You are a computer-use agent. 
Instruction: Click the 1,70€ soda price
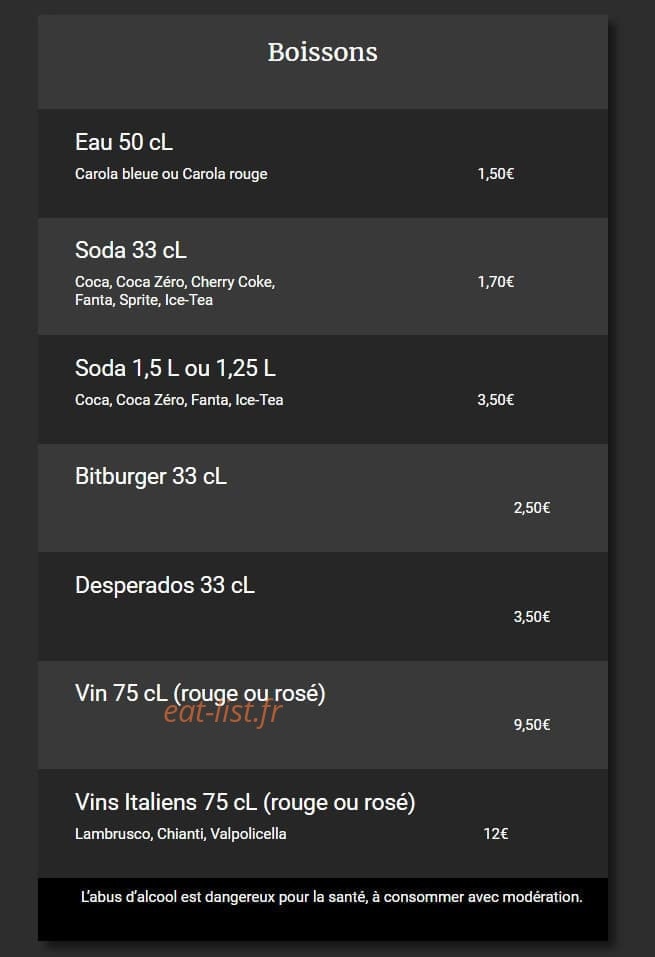pos(496,282)
